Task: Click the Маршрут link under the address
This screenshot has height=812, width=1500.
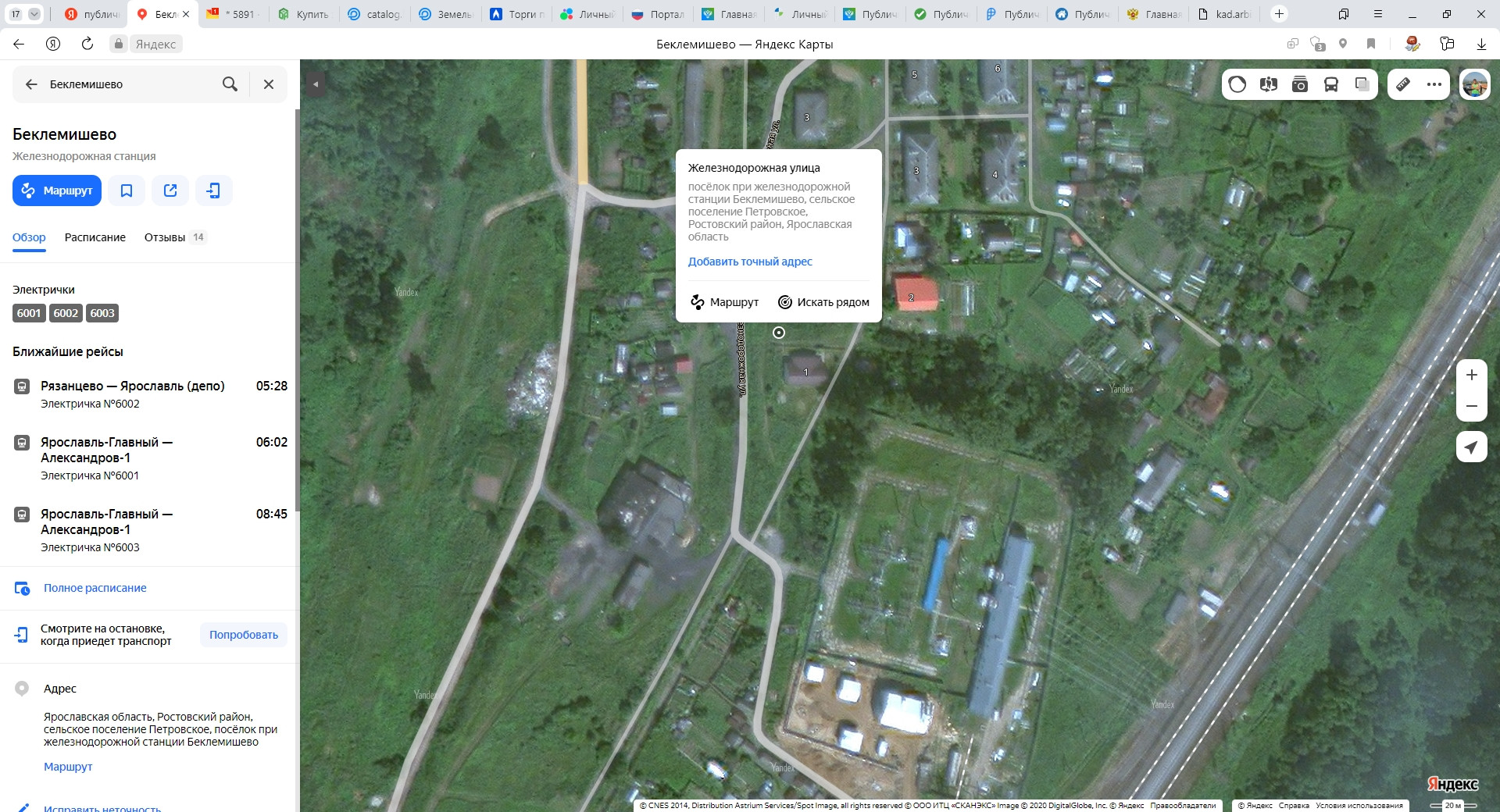Action: 68,767
